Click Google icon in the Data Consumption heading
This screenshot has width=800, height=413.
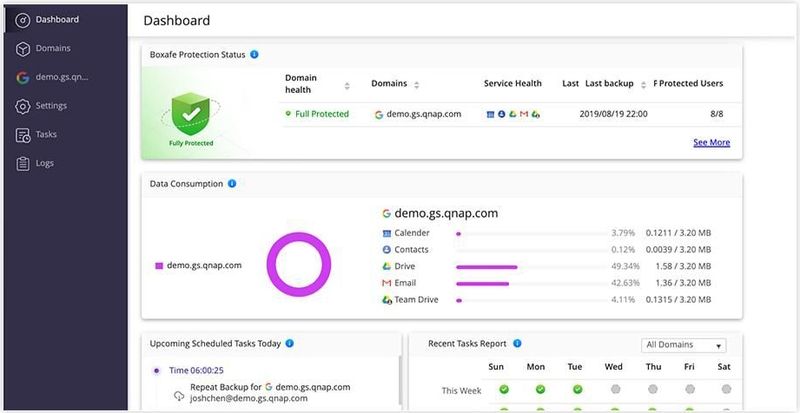[x=387, y=213]
